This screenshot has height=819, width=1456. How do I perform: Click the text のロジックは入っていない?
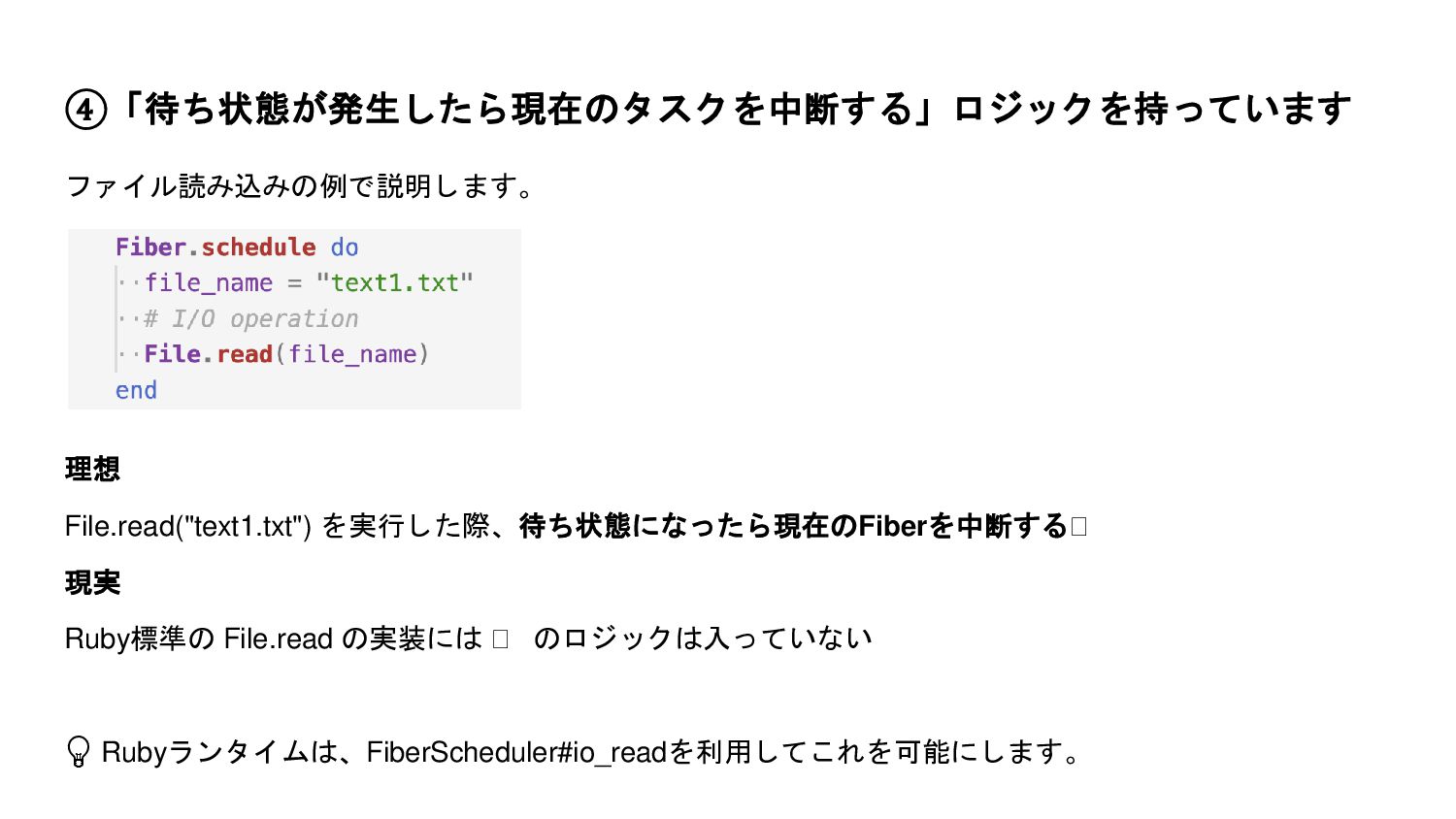[x=703, y=639]
